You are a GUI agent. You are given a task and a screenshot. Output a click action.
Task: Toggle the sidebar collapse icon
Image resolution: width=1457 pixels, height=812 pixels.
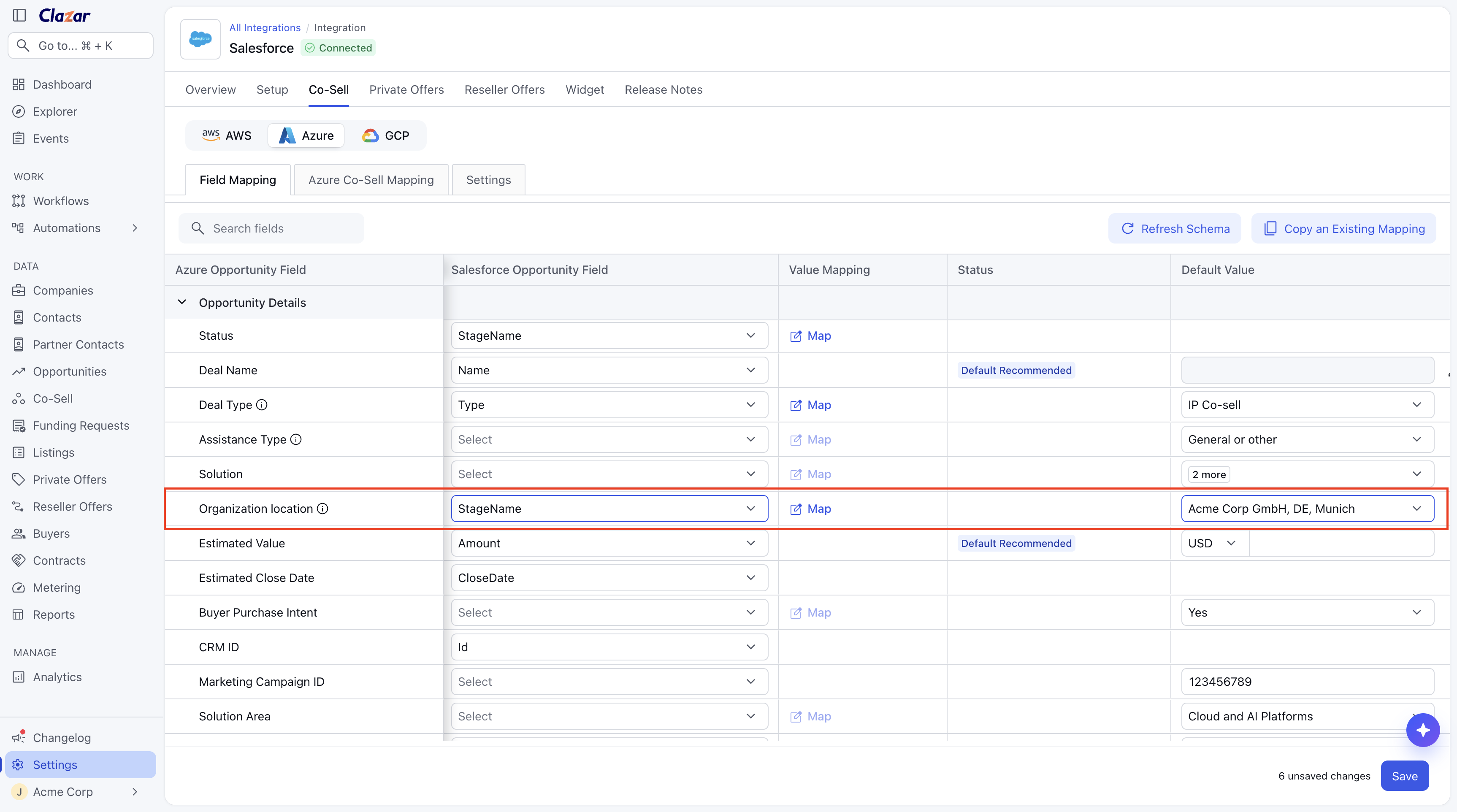tap(19, 15)
